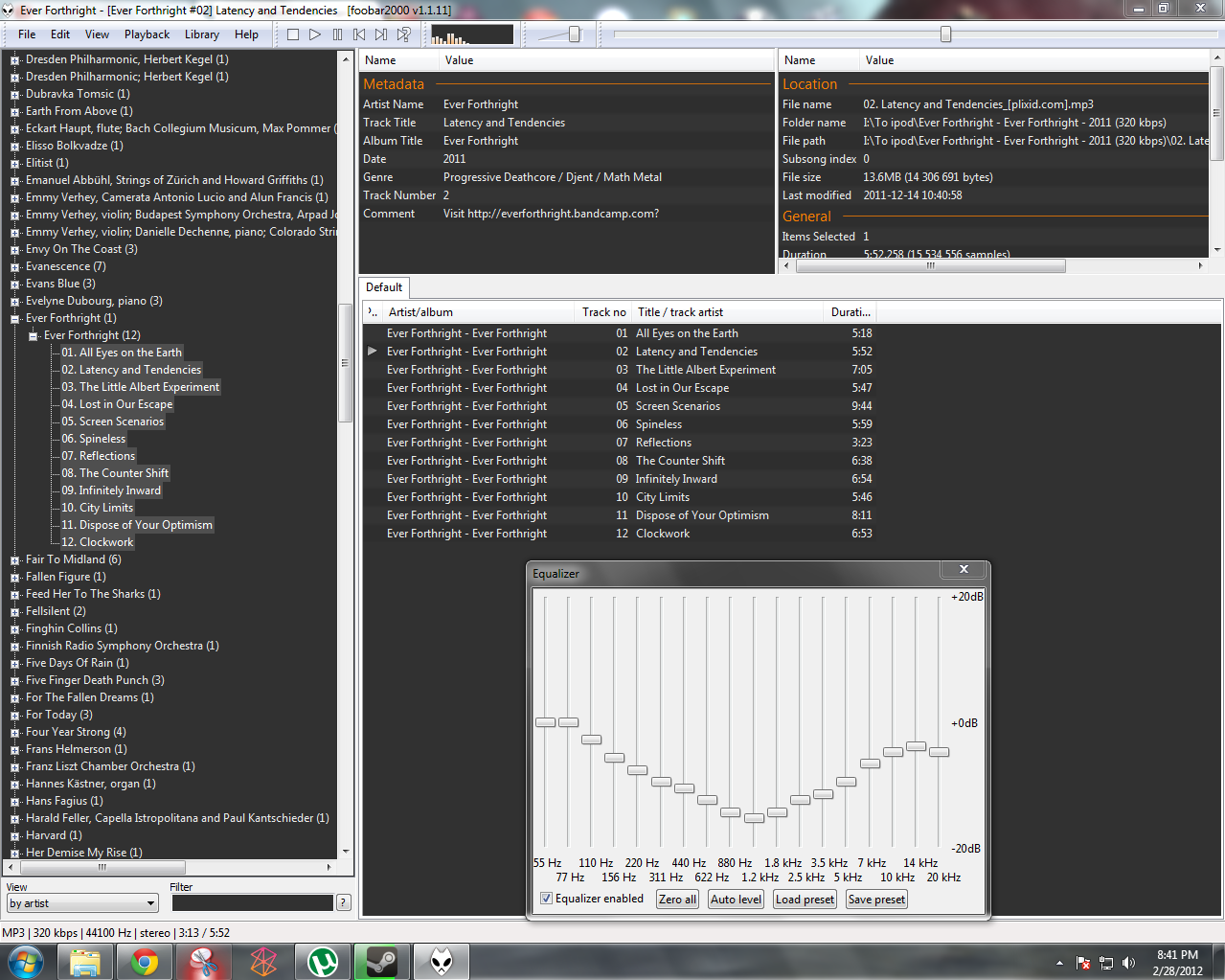Click the Auto level button
This screenshot has height=980, width=1225.
[737, 900]
